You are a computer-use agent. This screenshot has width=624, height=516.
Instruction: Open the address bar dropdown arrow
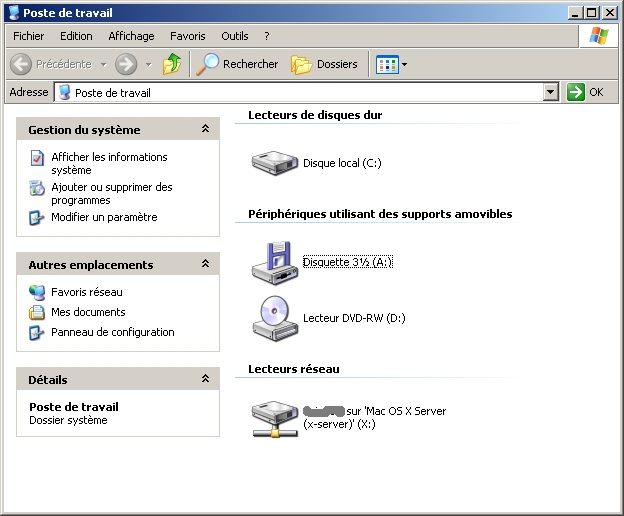[x=550, y=92]
